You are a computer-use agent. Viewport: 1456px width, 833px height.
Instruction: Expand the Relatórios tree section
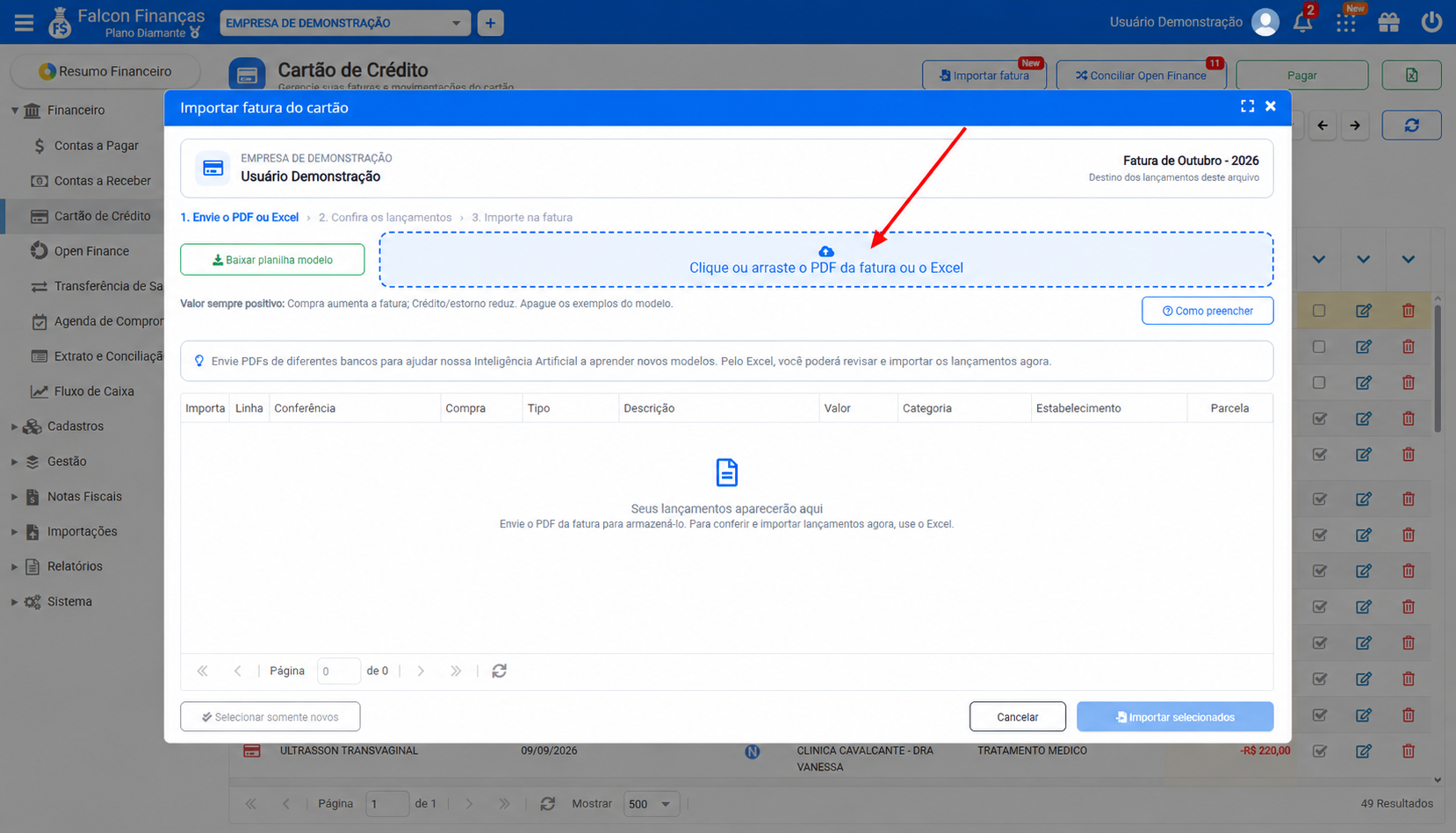click(14, 567)
